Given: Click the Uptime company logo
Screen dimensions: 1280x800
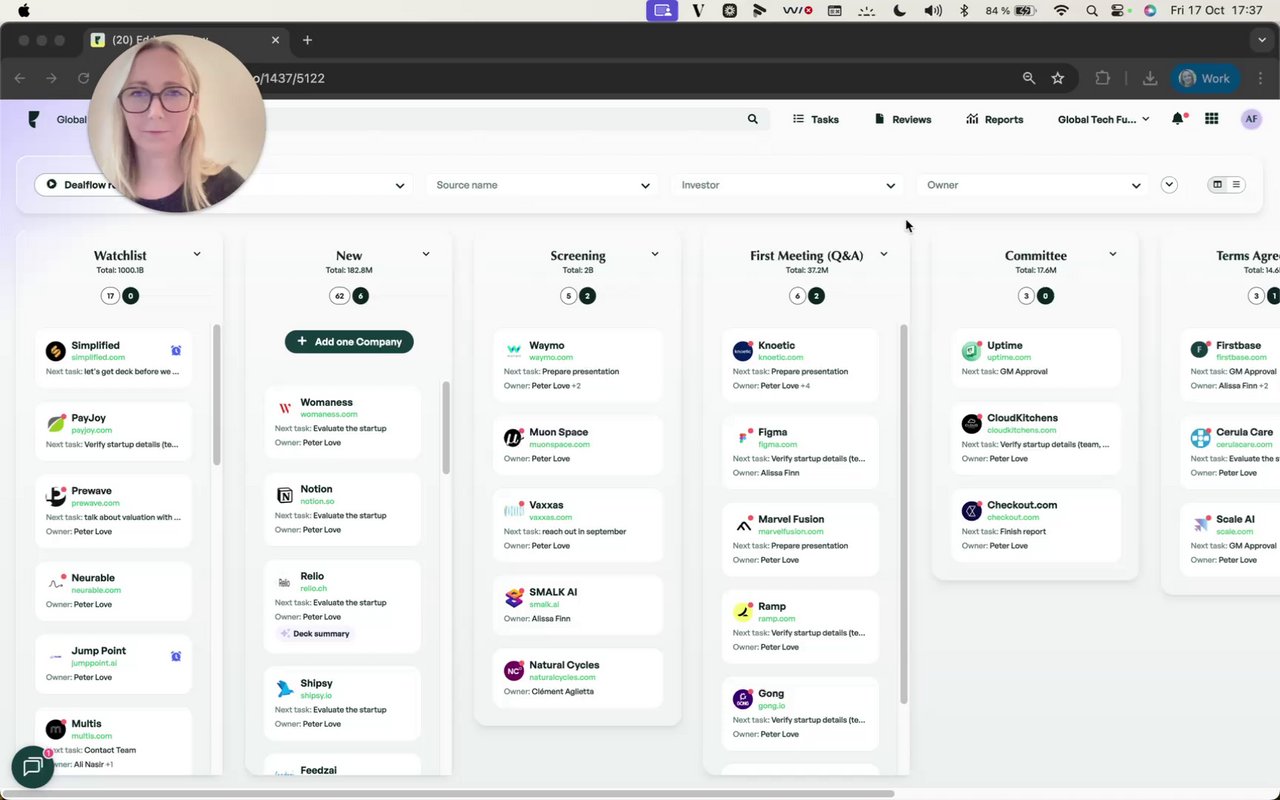Looking at the screenshot, I should [972, 351].
